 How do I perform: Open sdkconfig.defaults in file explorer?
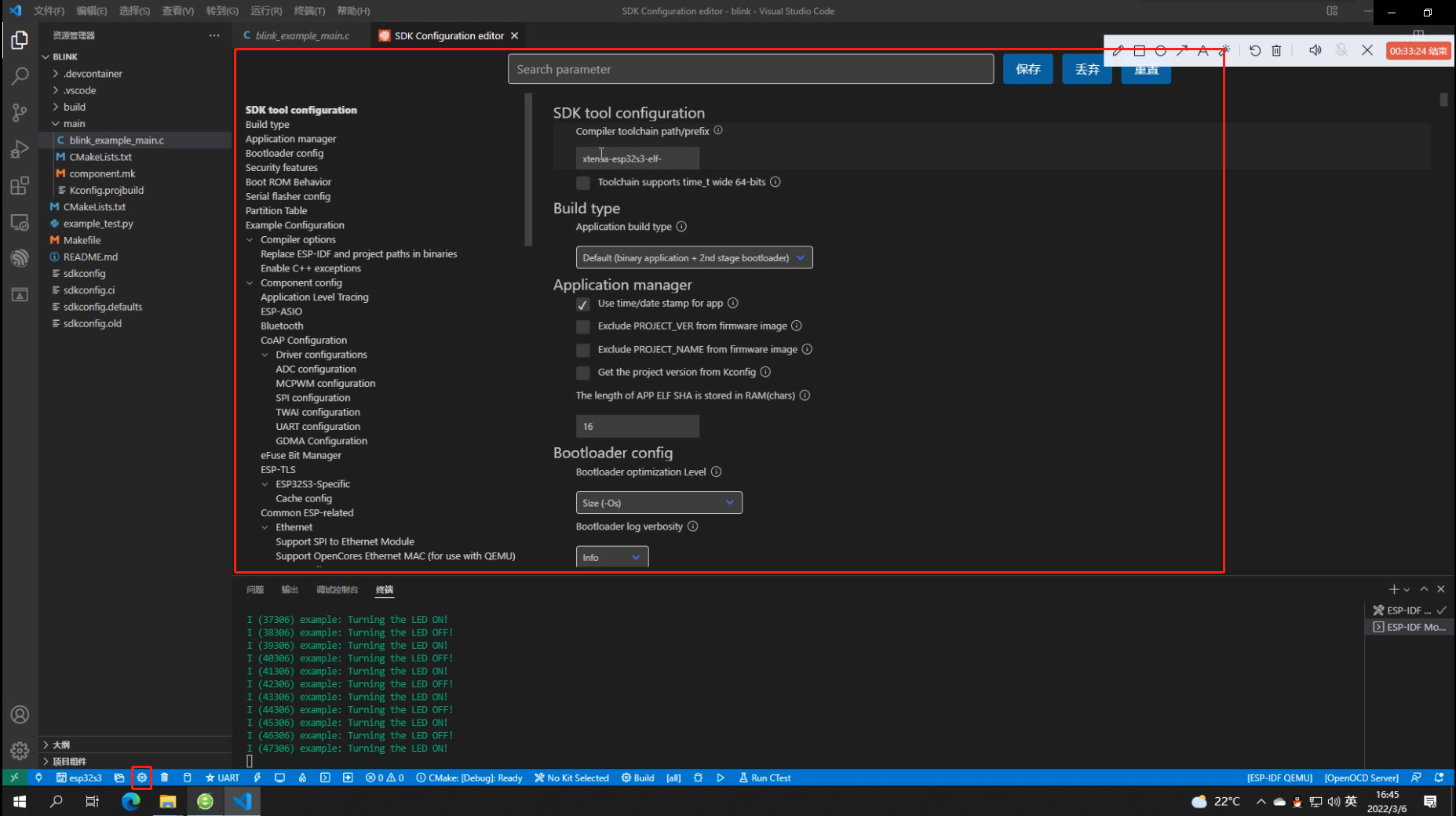(x=103, y=307)
